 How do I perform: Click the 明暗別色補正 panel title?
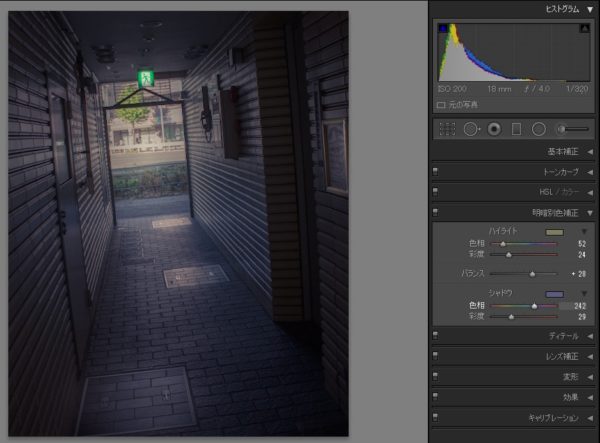[555, 213]
